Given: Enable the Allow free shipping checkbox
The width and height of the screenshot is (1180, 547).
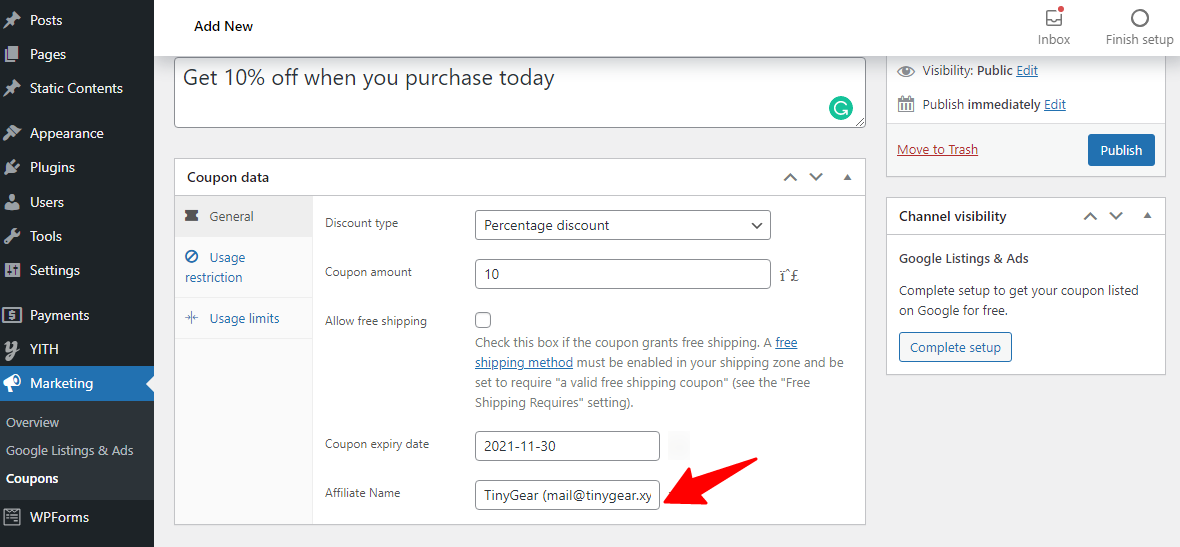Looking at the screenshot, I should pyautogui.click(x=483, y=320).
